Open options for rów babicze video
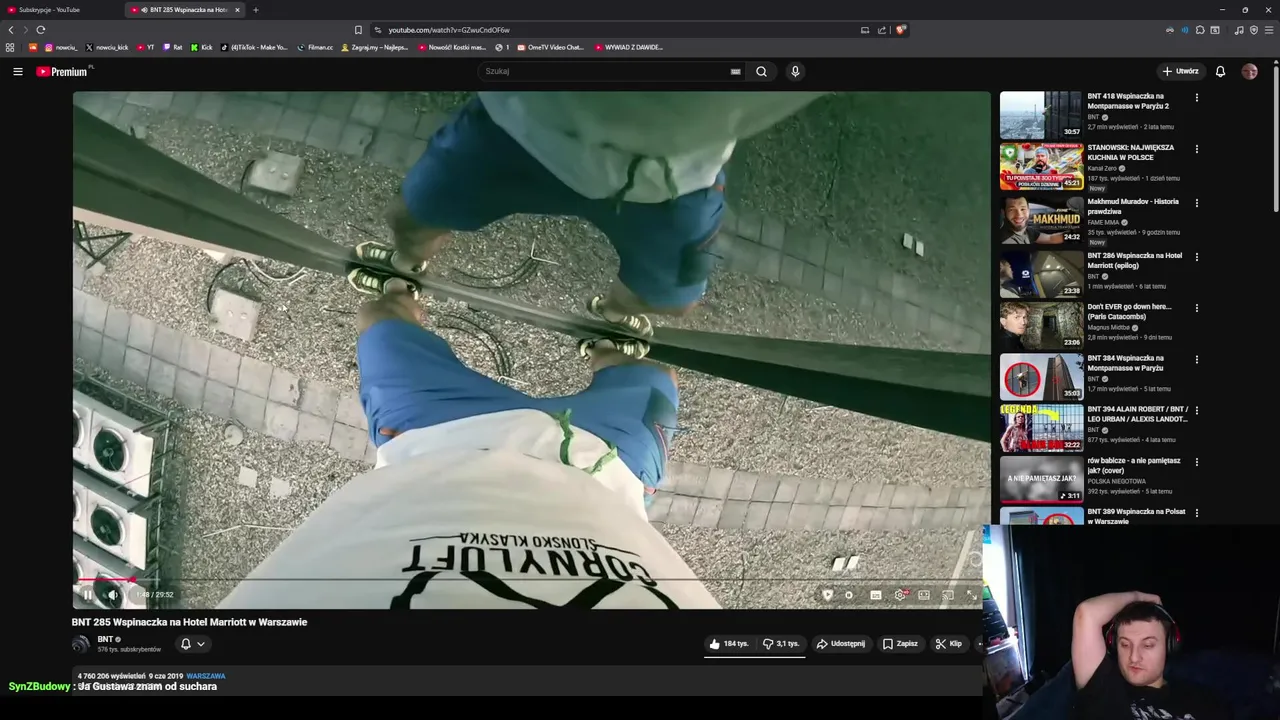The height and width of the screenshot is (720, 1280). point(1196,462)
